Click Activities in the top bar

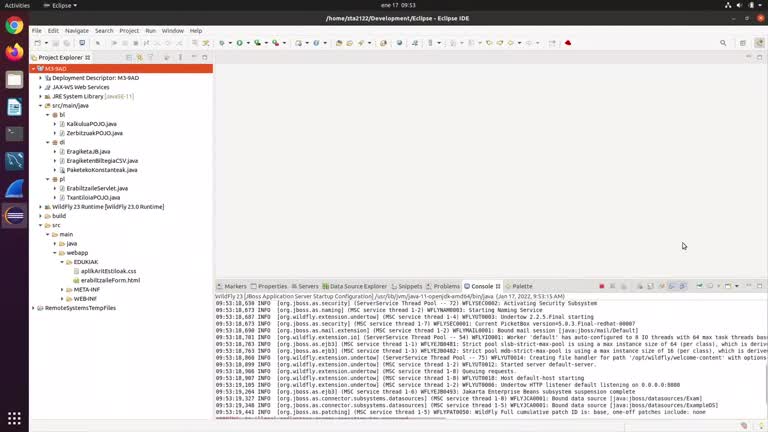[18, 5]
